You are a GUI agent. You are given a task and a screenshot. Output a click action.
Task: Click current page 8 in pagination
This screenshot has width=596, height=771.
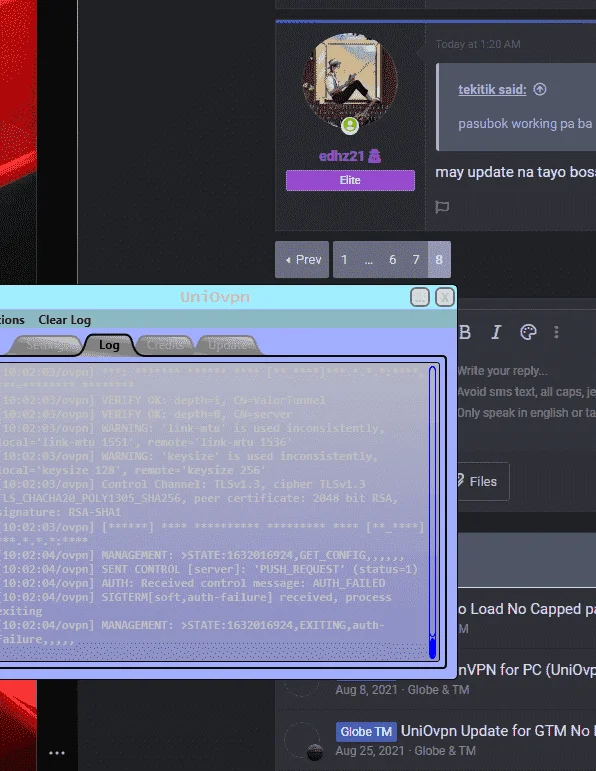pos(439,260)
